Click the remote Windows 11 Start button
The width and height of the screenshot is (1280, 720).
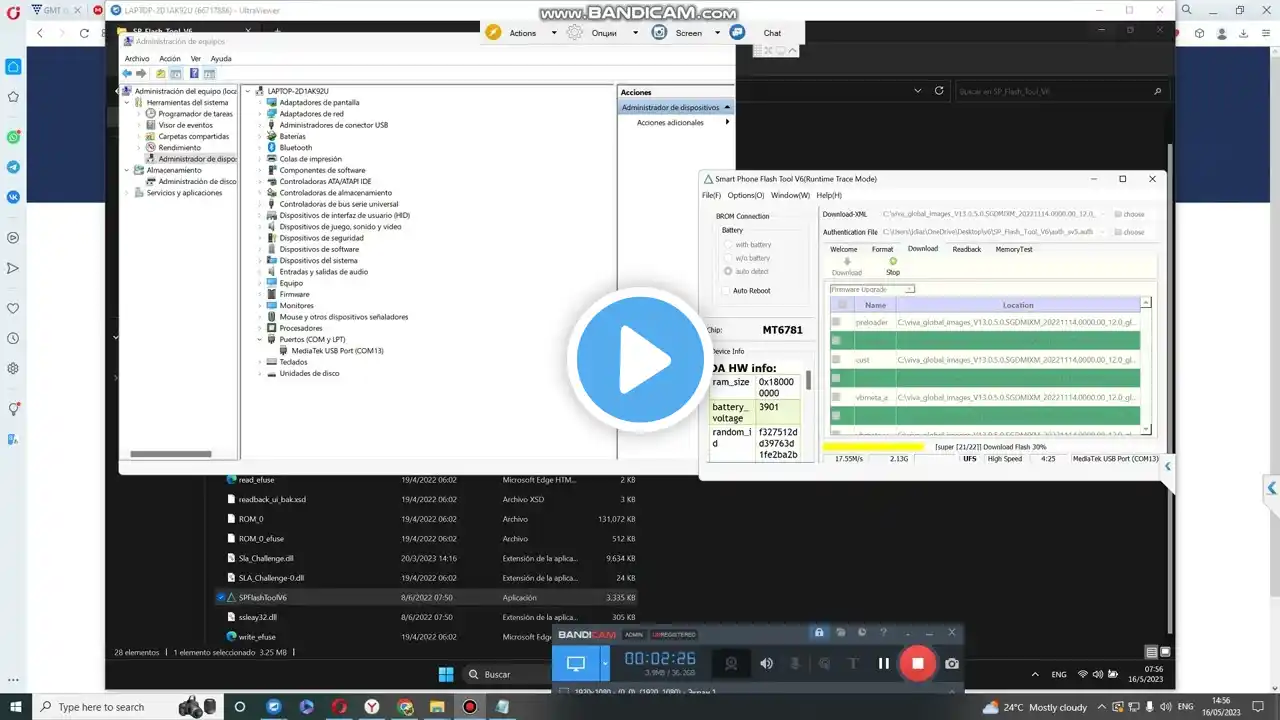click(x=445, y=674)
